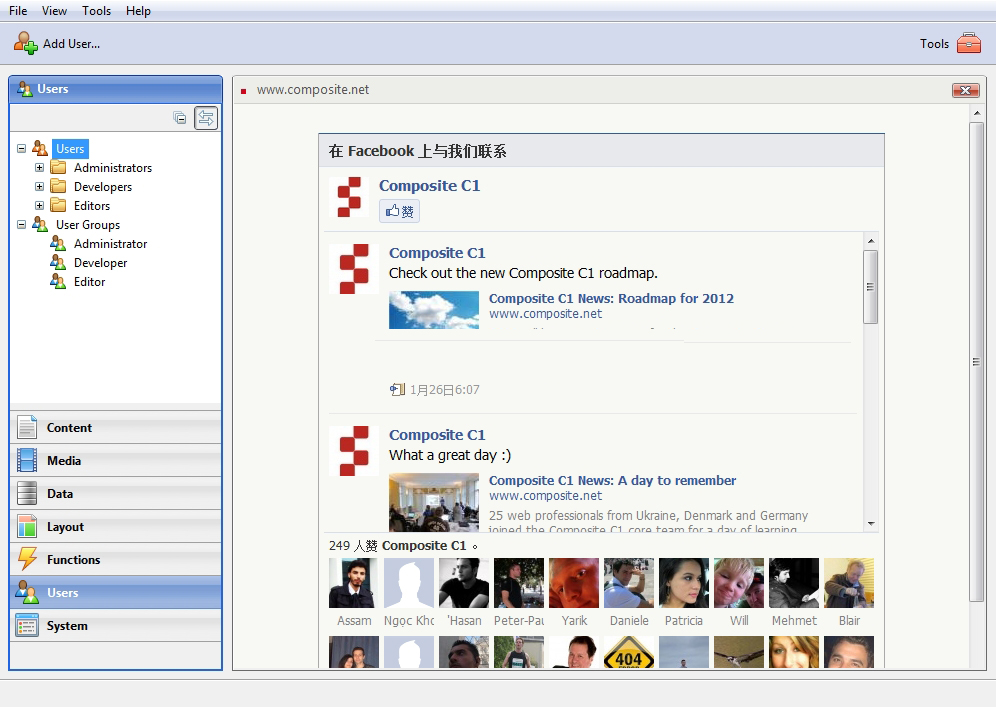Collapse the Users tree root

coord(22,149)
